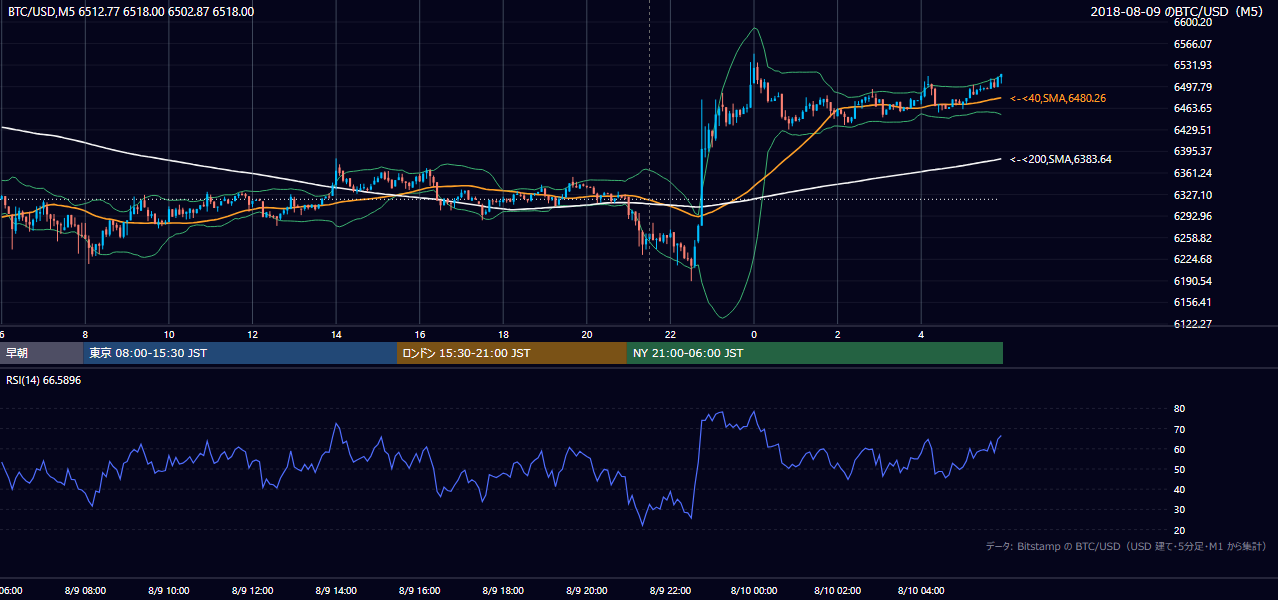
Task: Click price axis value 6463.65
Action: pyautogui.click(x=1193, y=108)
